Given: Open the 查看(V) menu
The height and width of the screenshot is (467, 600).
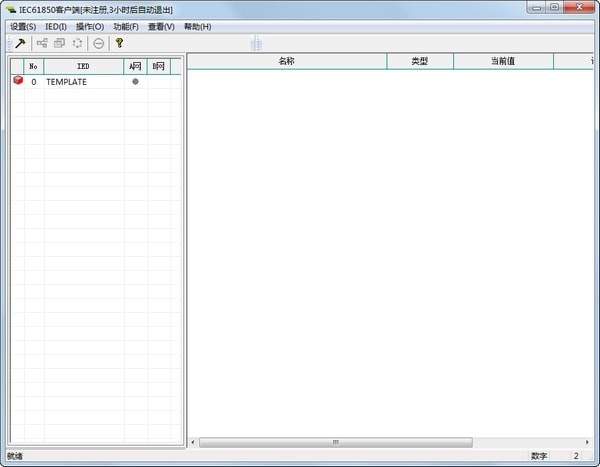Looking at the screenshot, I should pos(161,26).
